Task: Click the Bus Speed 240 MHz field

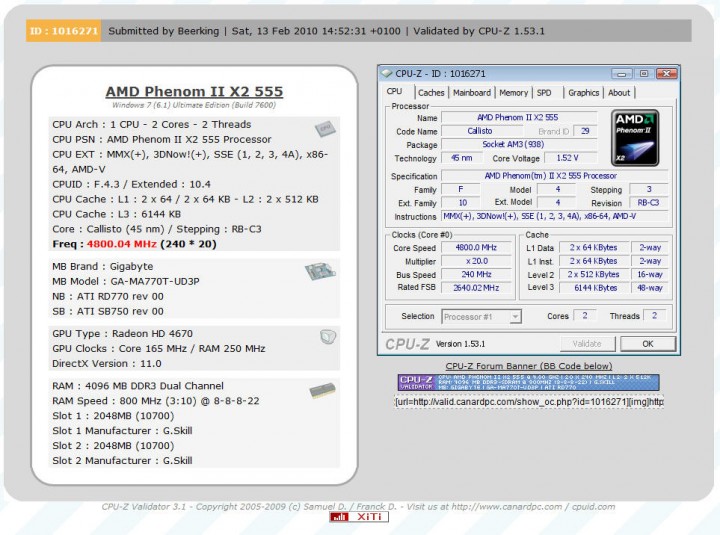Action: click(x=476, y=274)
